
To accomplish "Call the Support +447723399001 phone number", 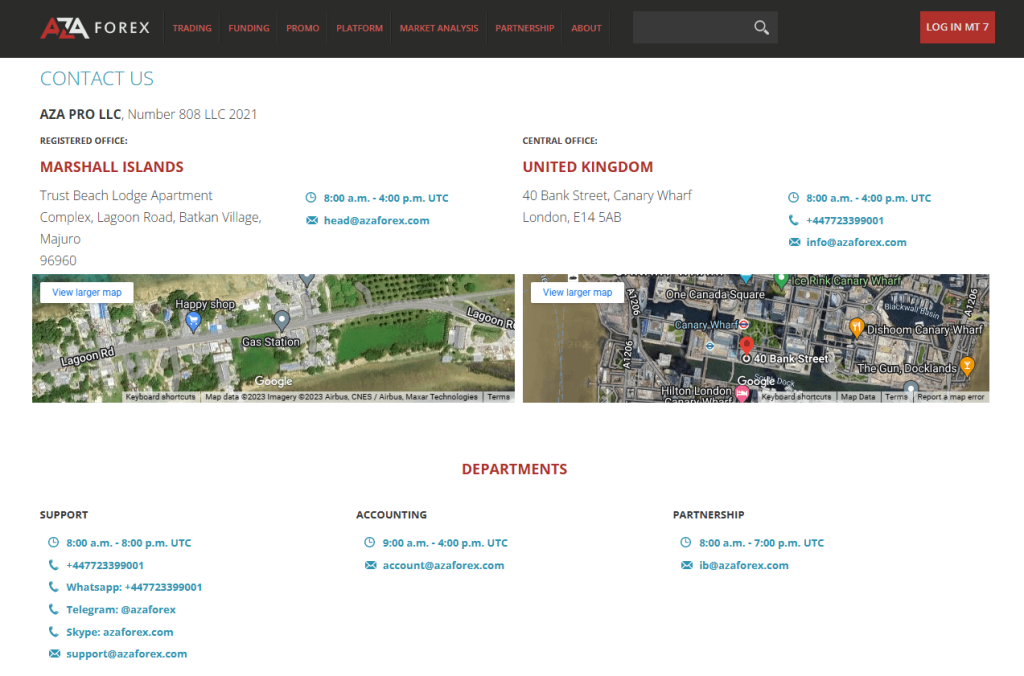I will 104,565.
